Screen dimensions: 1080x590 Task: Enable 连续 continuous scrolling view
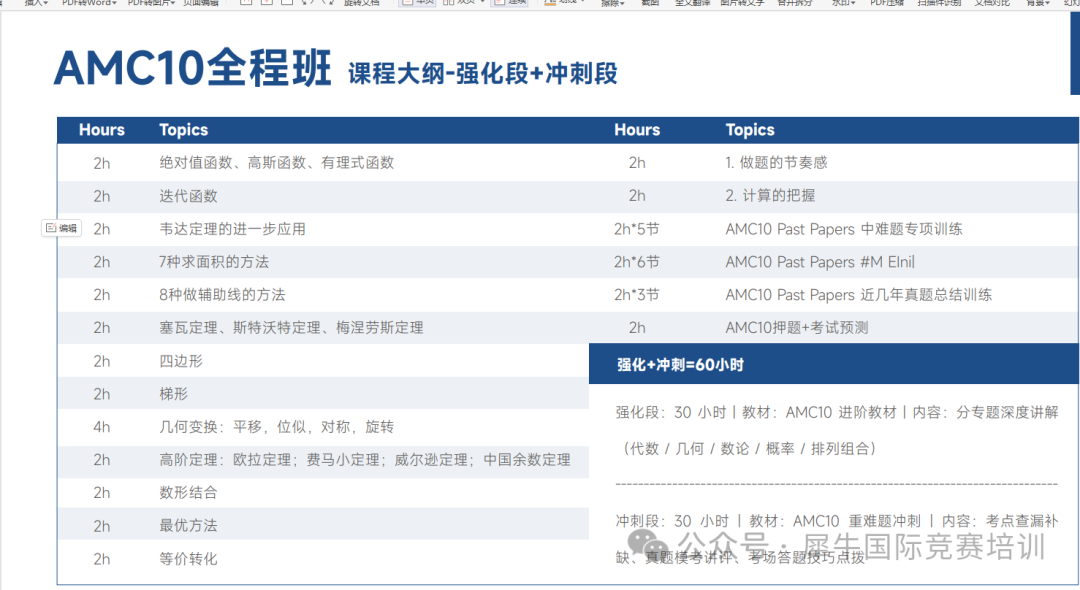point(510,3)
